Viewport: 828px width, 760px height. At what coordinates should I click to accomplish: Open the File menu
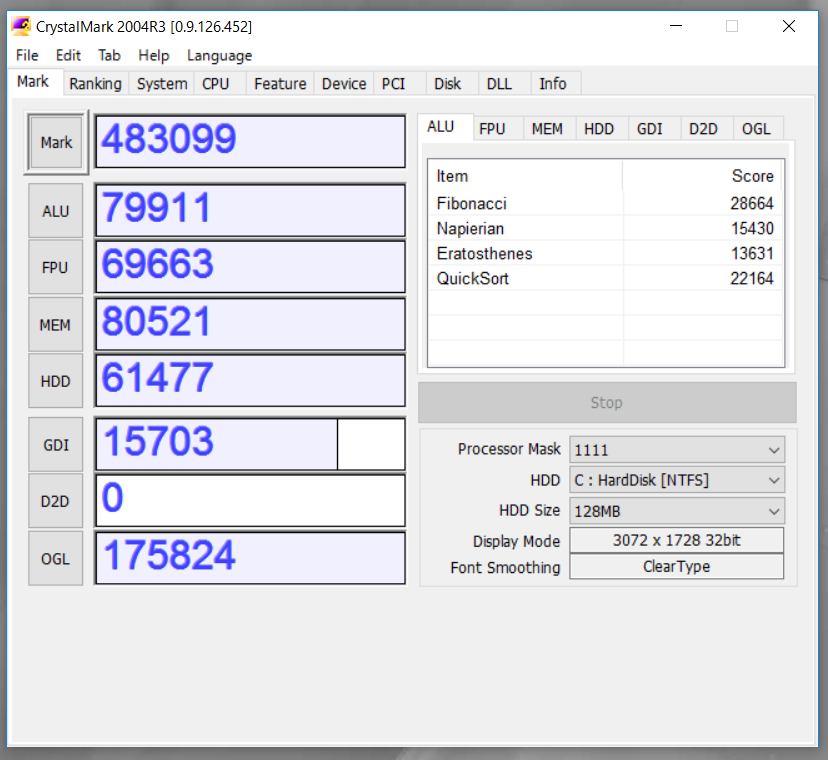coord(27,55)
